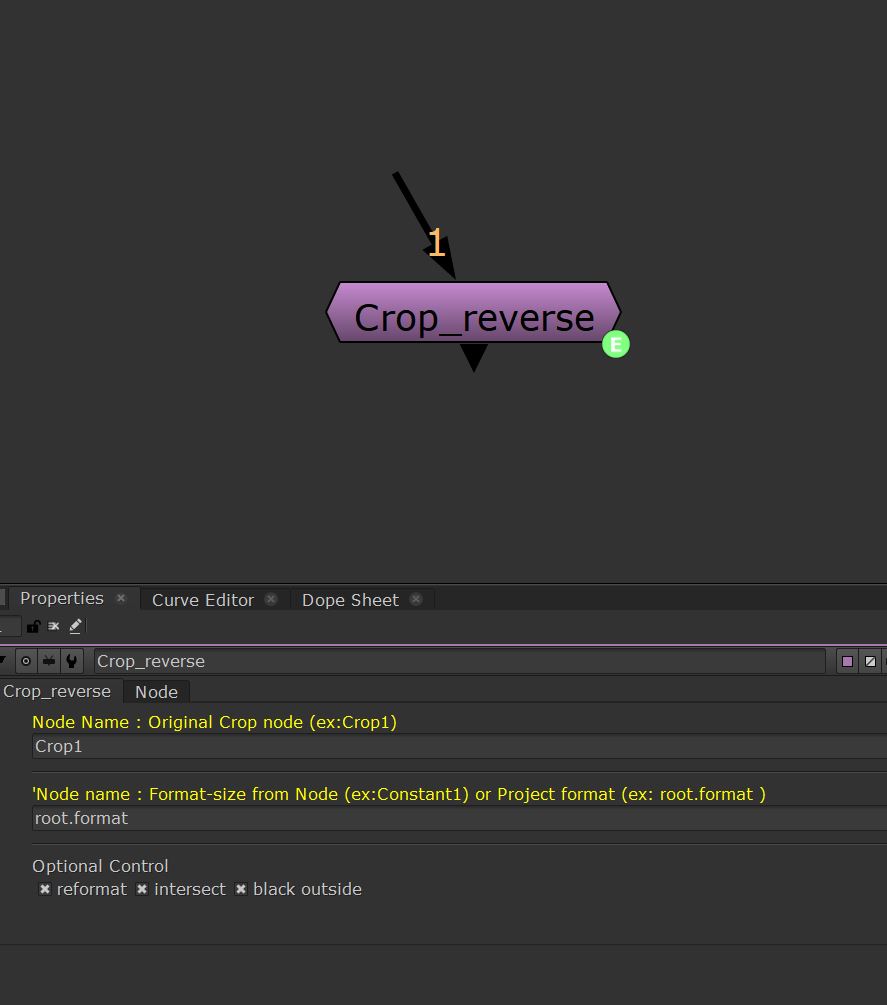Viewport: 887px width, 1005px height.
Task: Click the show node inputs icon
Action: (x=48, y=661)
